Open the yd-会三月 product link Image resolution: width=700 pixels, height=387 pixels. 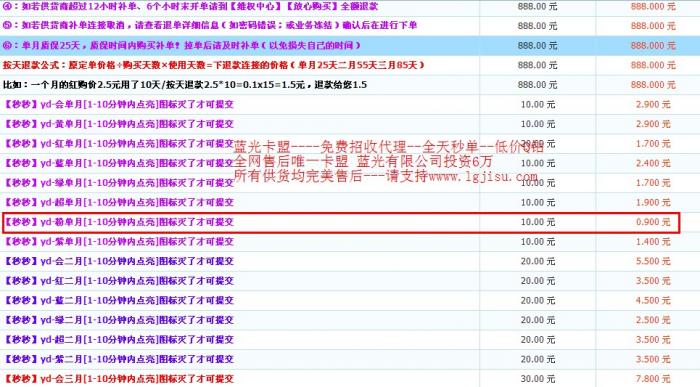[x=119, y=379]
